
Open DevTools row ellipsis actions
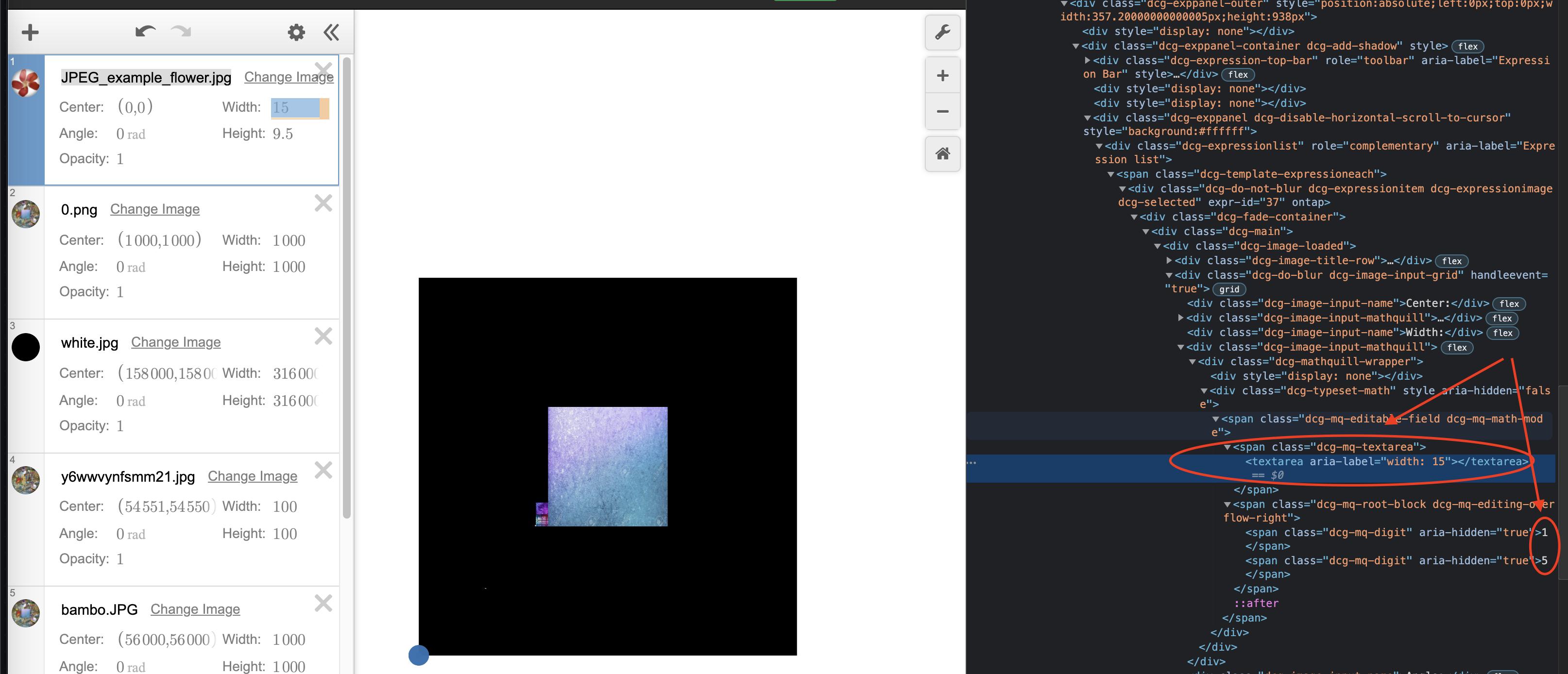point(971,463)
